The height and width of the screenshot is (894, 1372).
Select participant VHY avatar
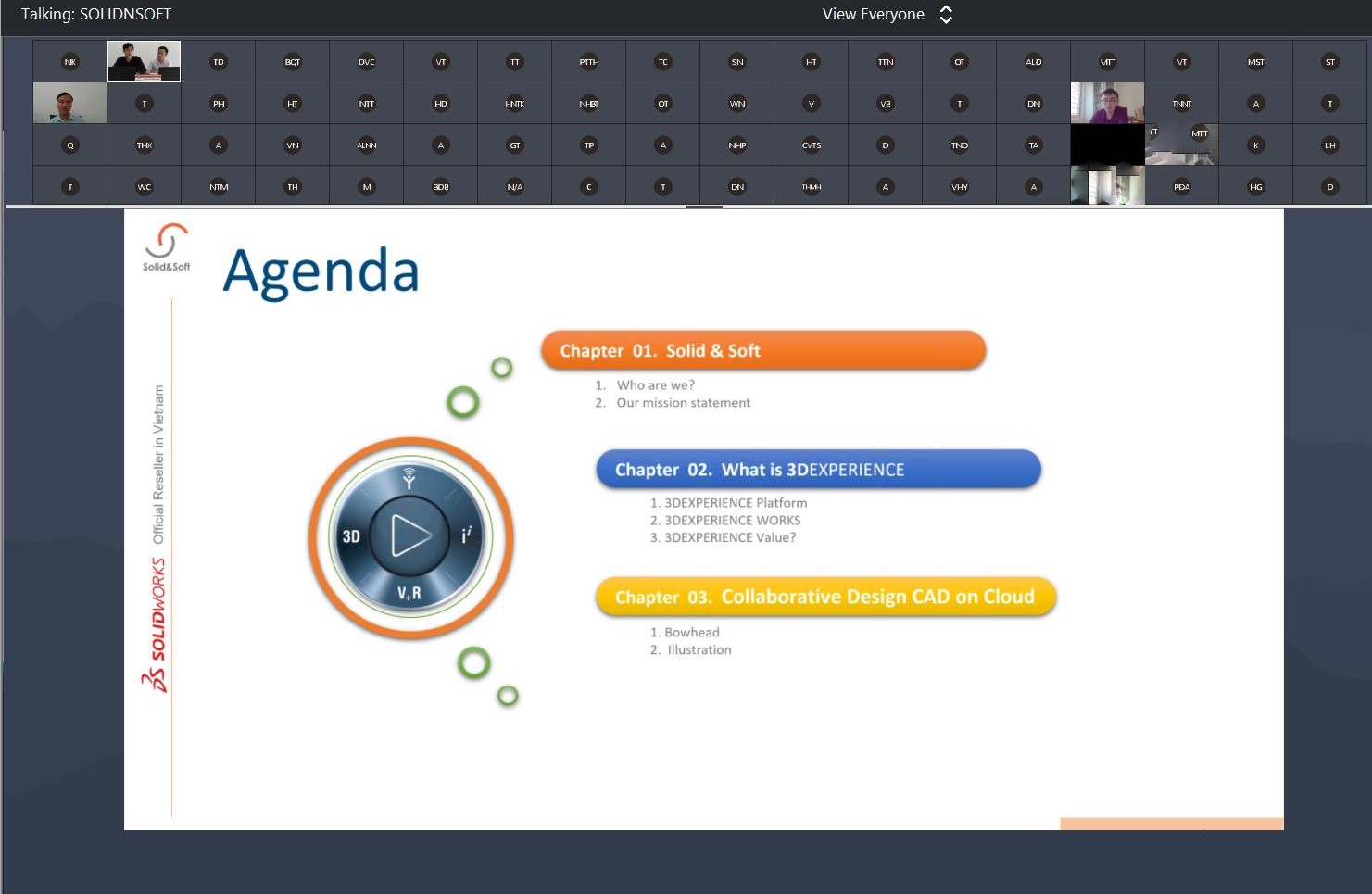(960, 187)
